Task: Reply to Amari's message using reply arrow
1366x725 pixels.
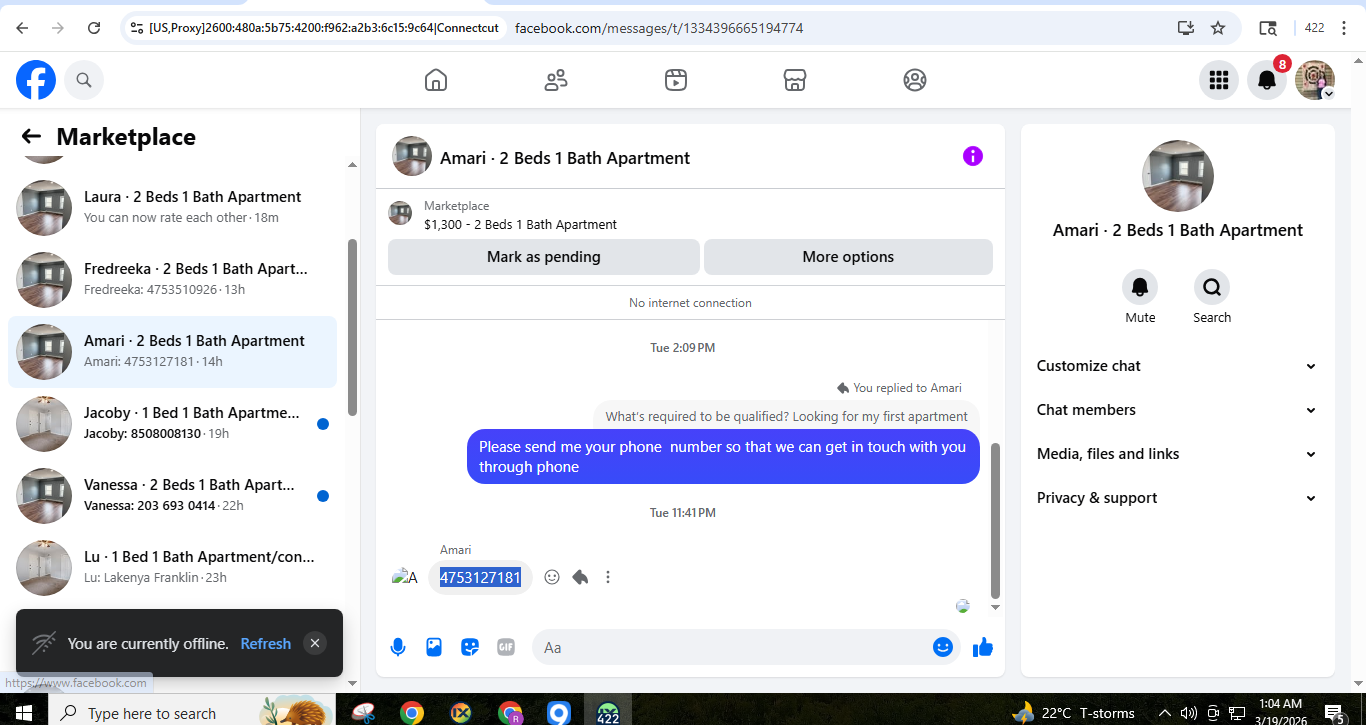Action: click(x=580, y=577)
